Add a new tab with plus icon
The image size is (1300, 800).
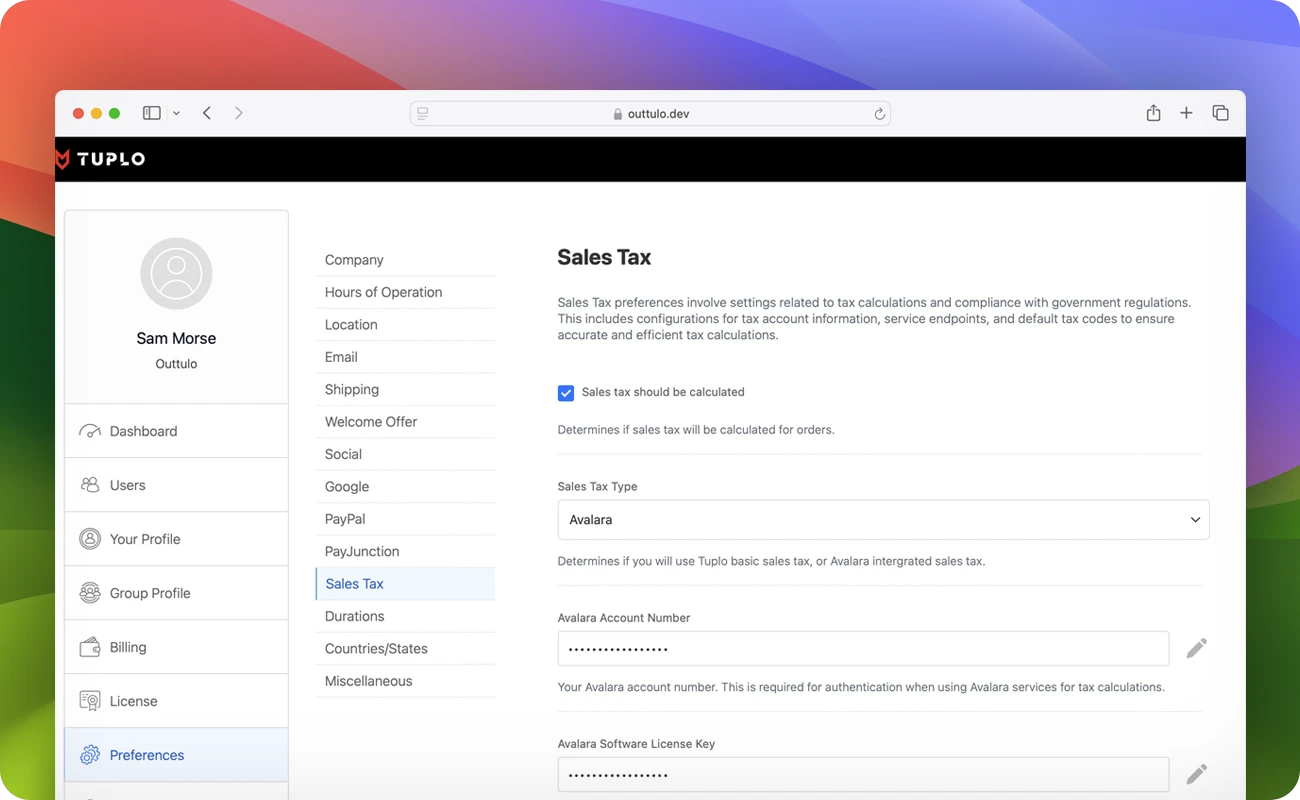[1186, 113]
